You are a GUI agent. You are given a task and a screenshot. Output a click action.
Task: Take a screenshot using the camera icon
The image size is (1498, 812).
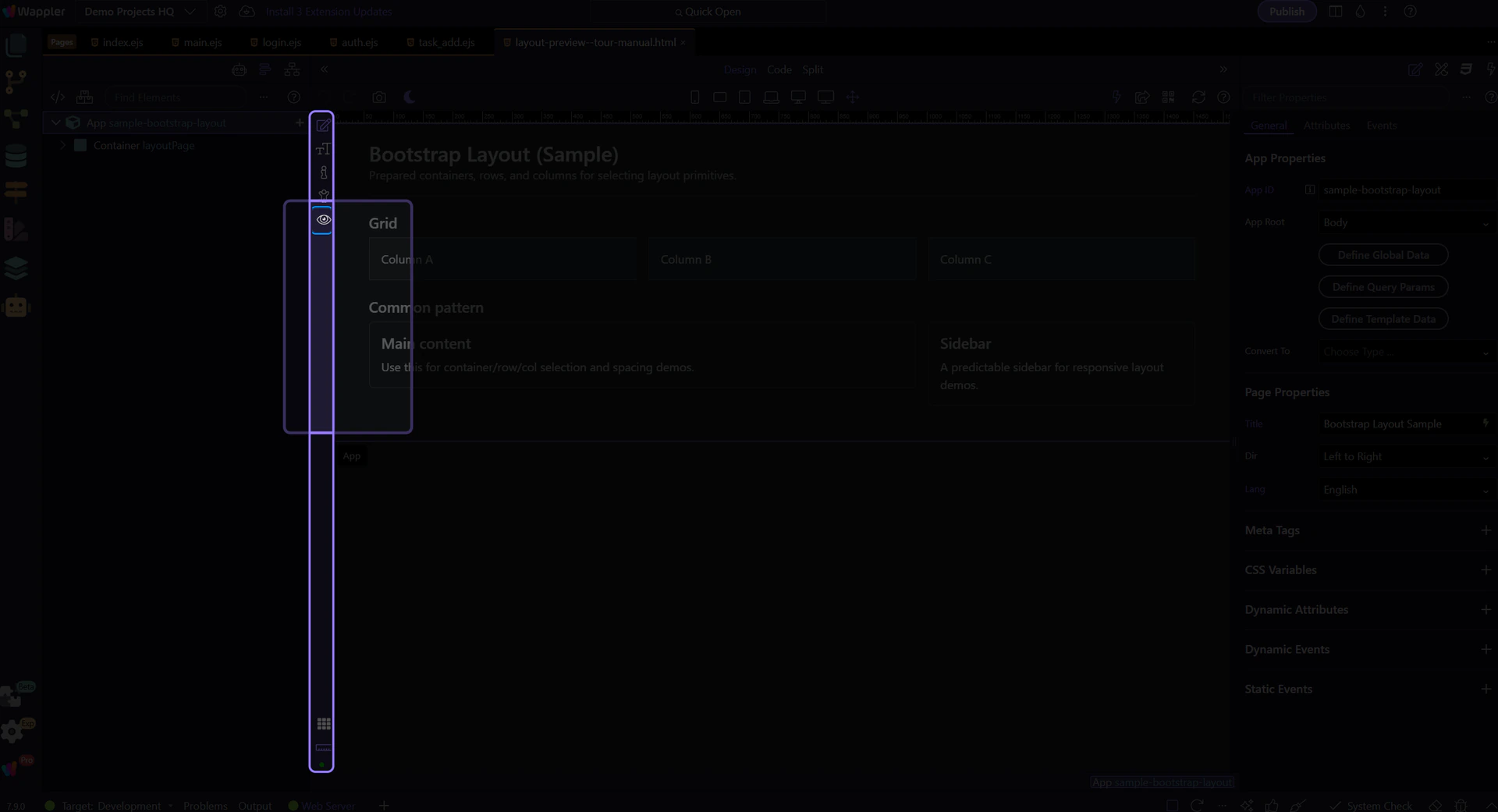[379, 98]
